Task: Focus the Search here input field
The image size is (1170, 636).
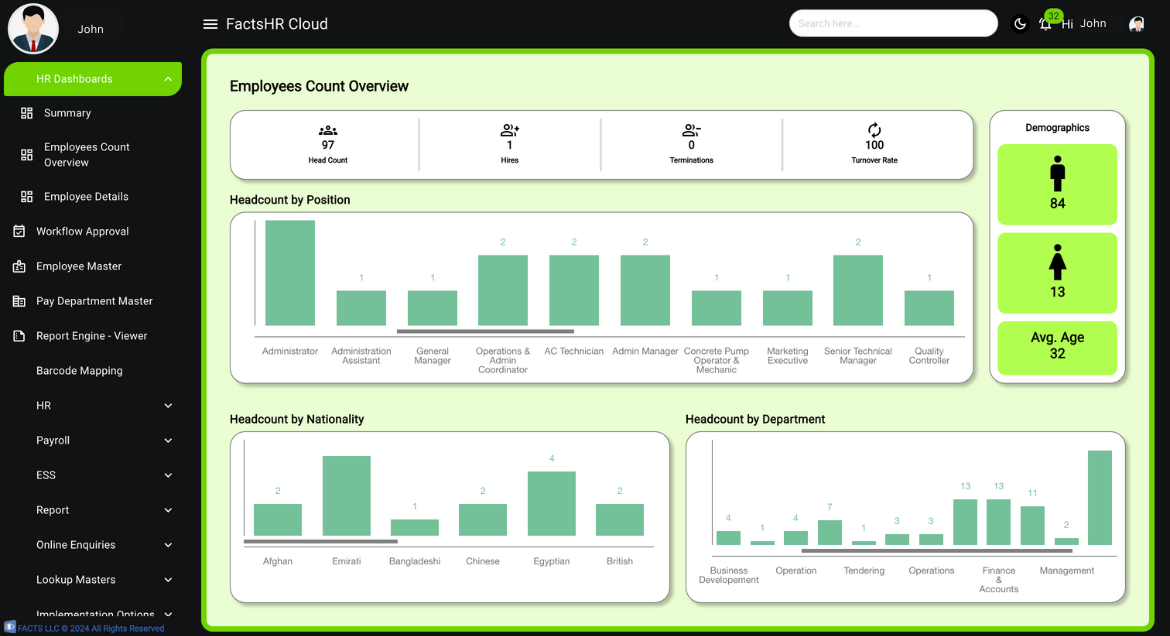Action: (x=893, y=23)
